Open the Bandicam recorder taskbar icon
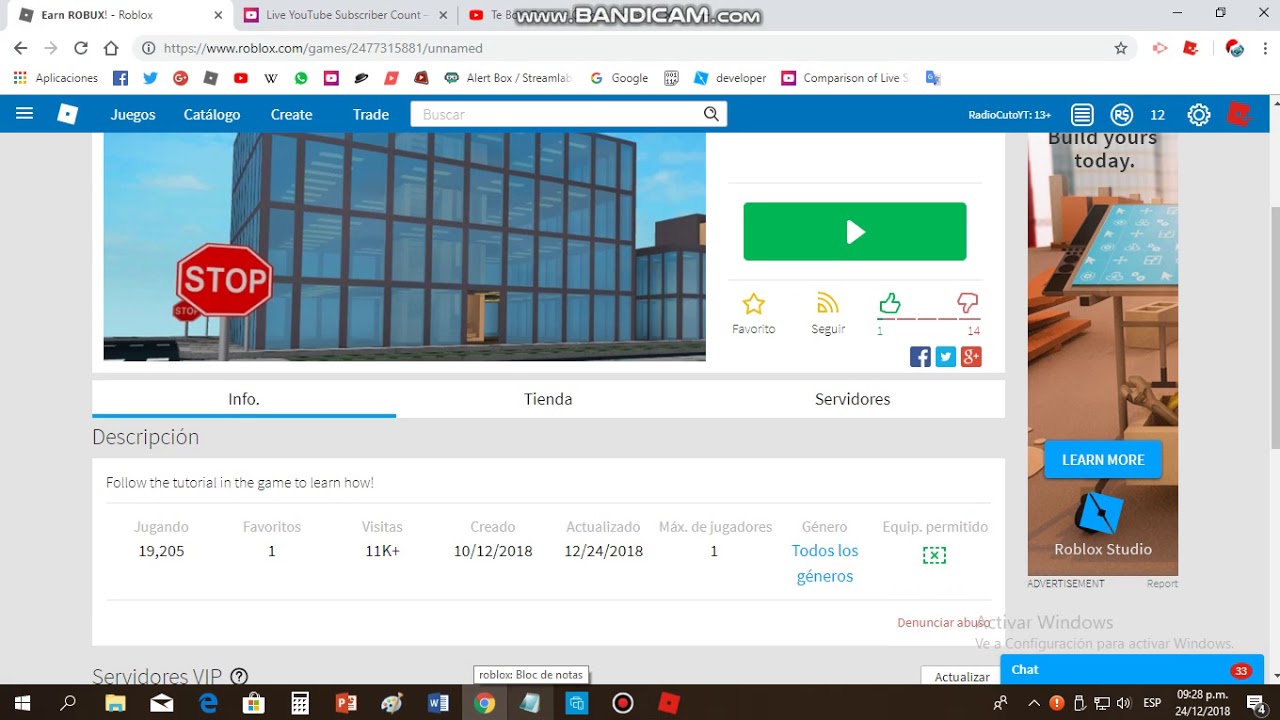1280x720 pixels. click(x=623, y=703)
